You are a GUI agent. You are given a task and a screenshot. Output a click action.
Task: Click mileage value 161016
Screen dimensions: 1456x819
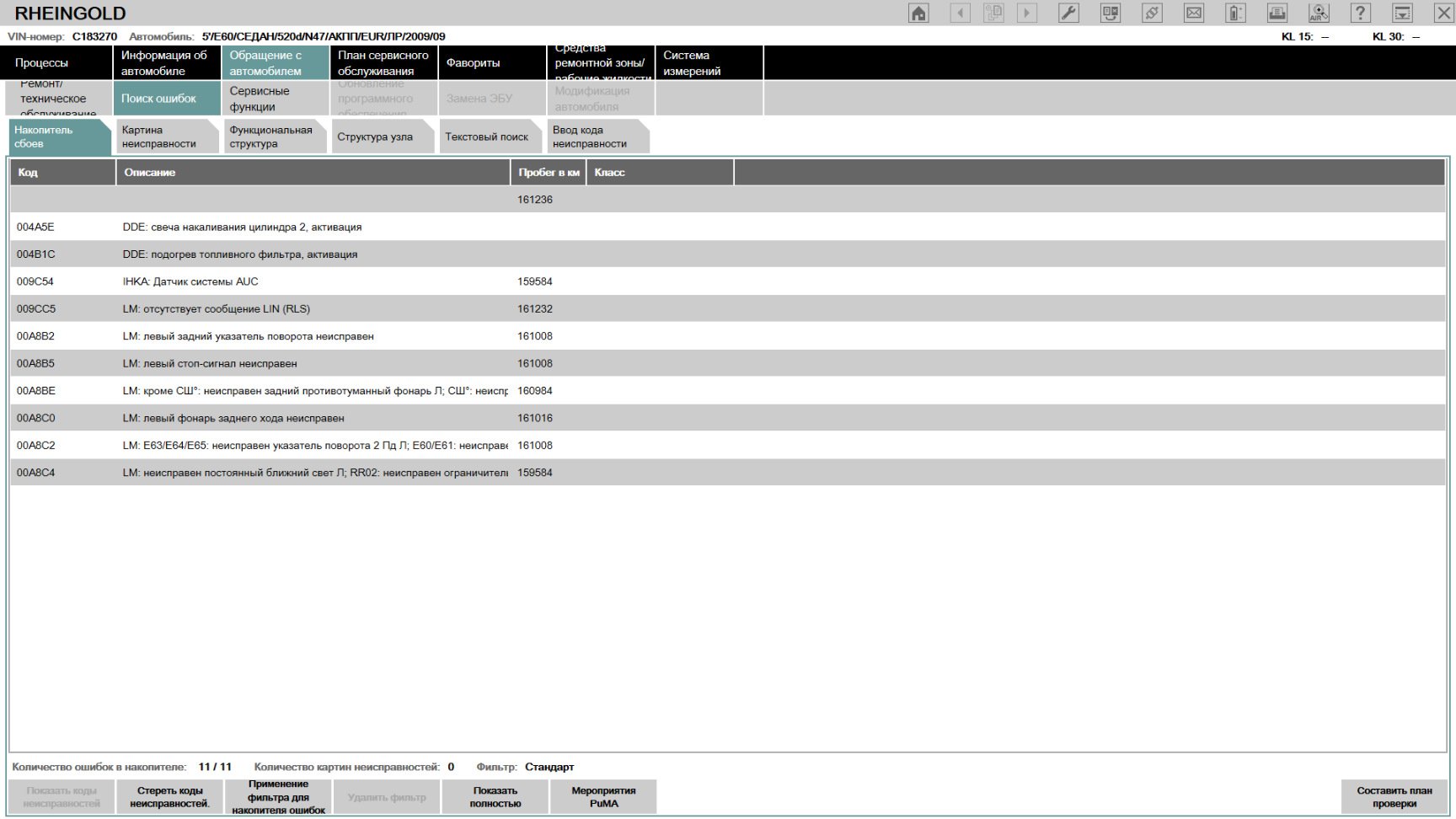point(535,418)
